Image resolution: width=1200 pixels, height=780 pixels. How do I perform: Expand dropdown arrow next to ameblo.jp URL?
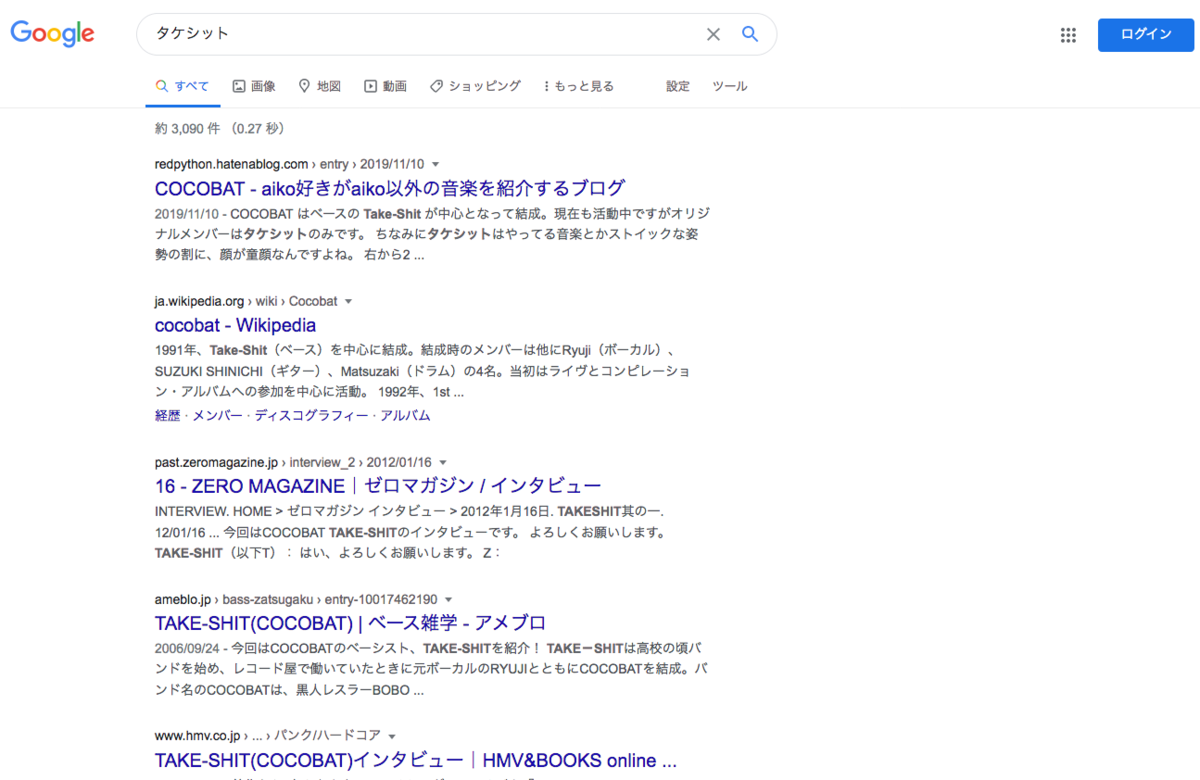tap(449, 600)
